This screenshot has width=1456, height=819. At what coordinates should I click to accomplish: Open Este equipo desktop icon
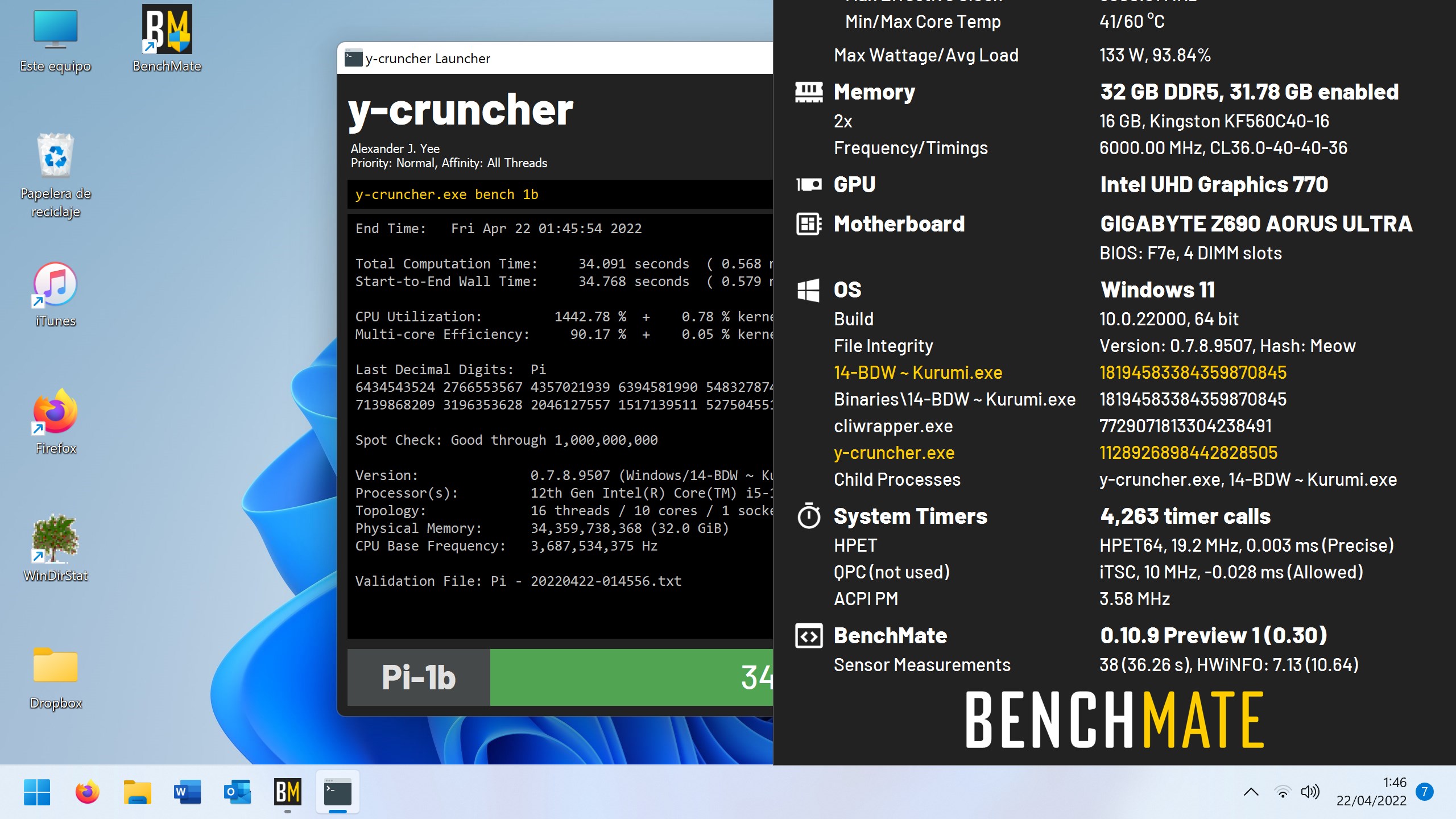pyautogui.click(x=55, y=41)
